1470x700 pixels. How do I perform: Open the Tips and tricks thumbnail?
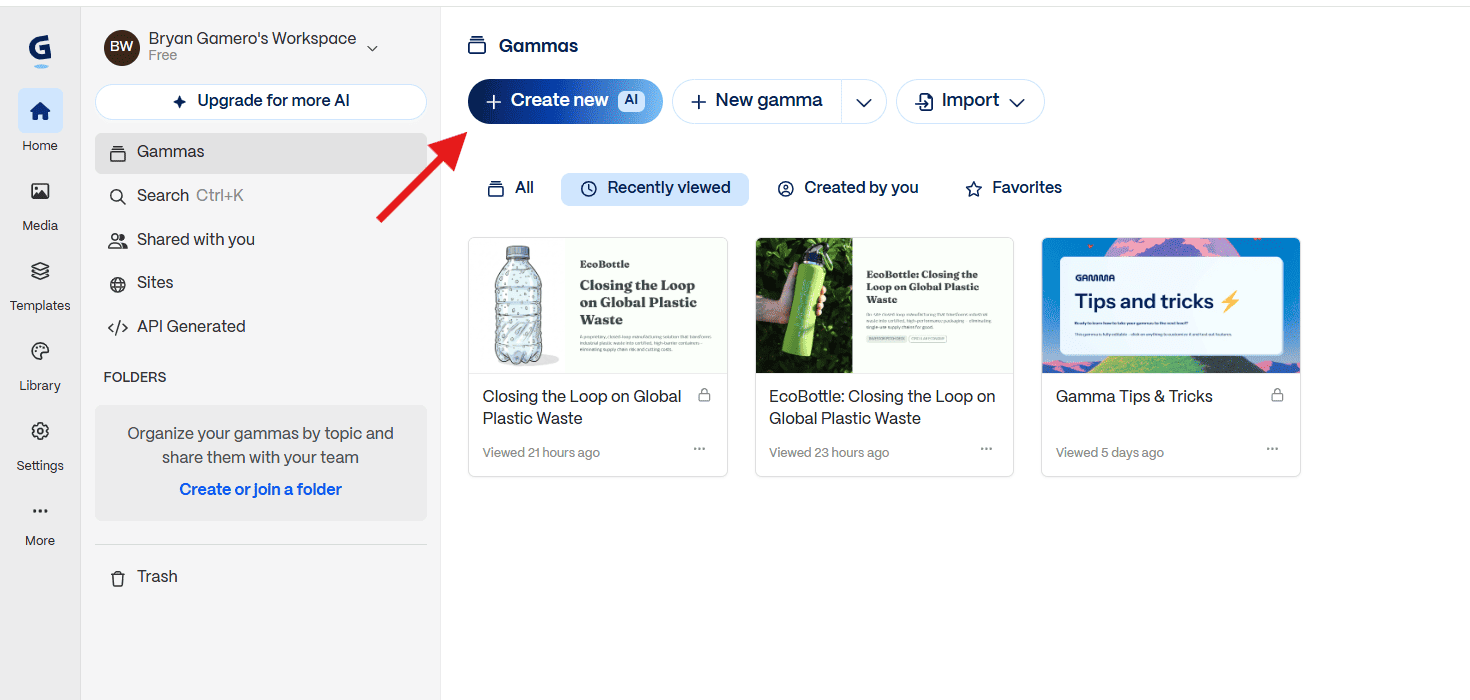(x=1171, y=305)
